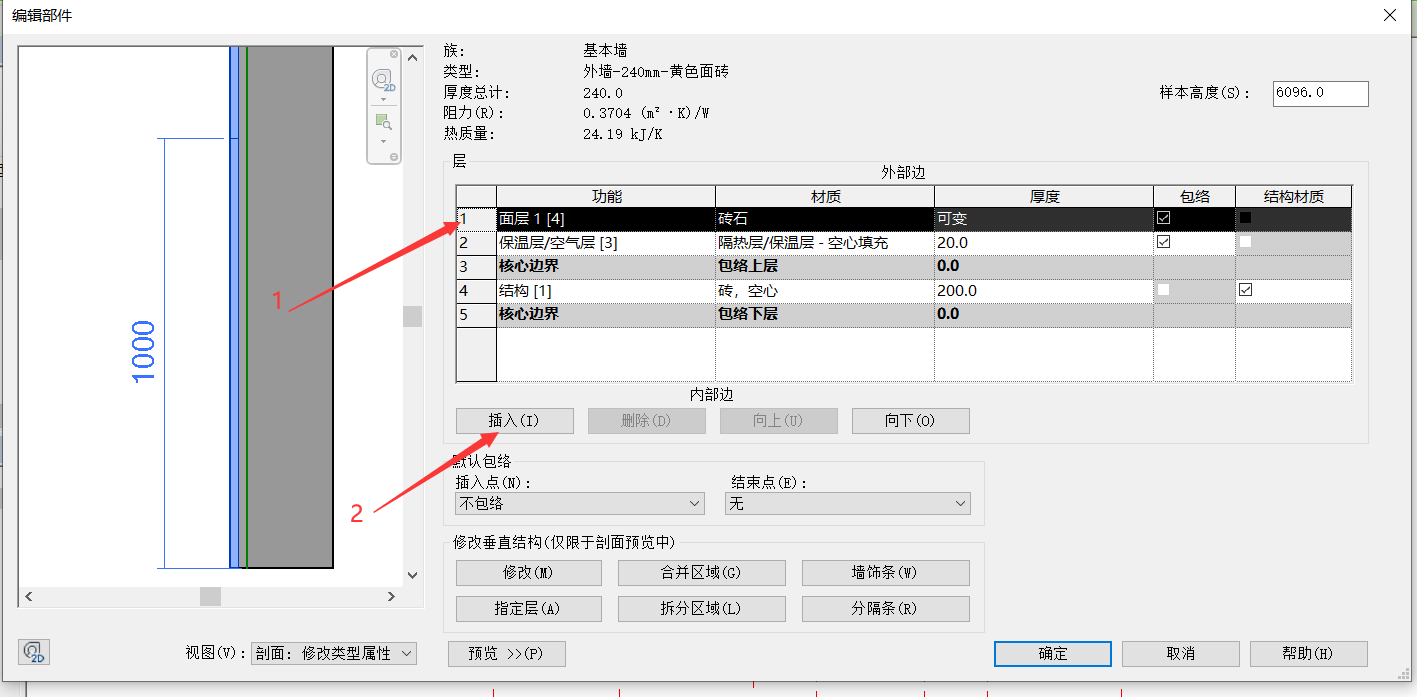Toggle 结构材质 checkbox for 结构 [1] row
1417x697 pixels.
[x=1245, y=290]
